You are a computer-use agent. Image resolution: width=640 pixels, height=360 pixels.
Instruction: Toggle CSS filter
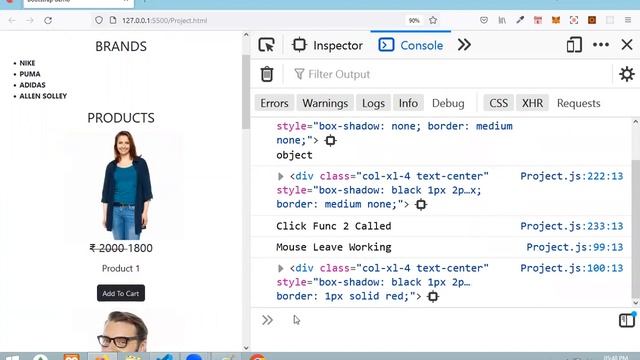498,103
